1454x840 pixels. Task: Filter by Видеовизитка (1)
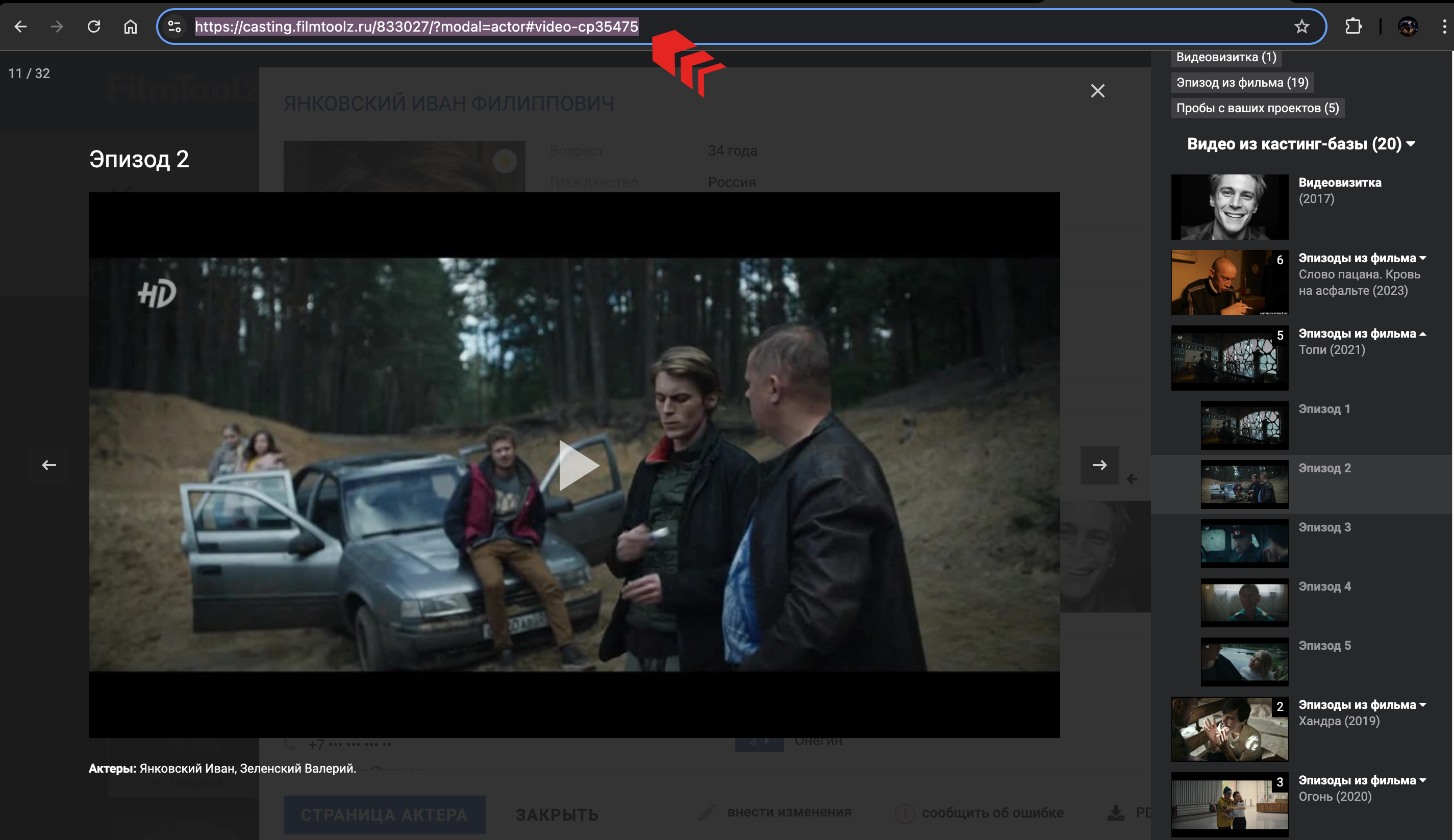point(1226,57)
